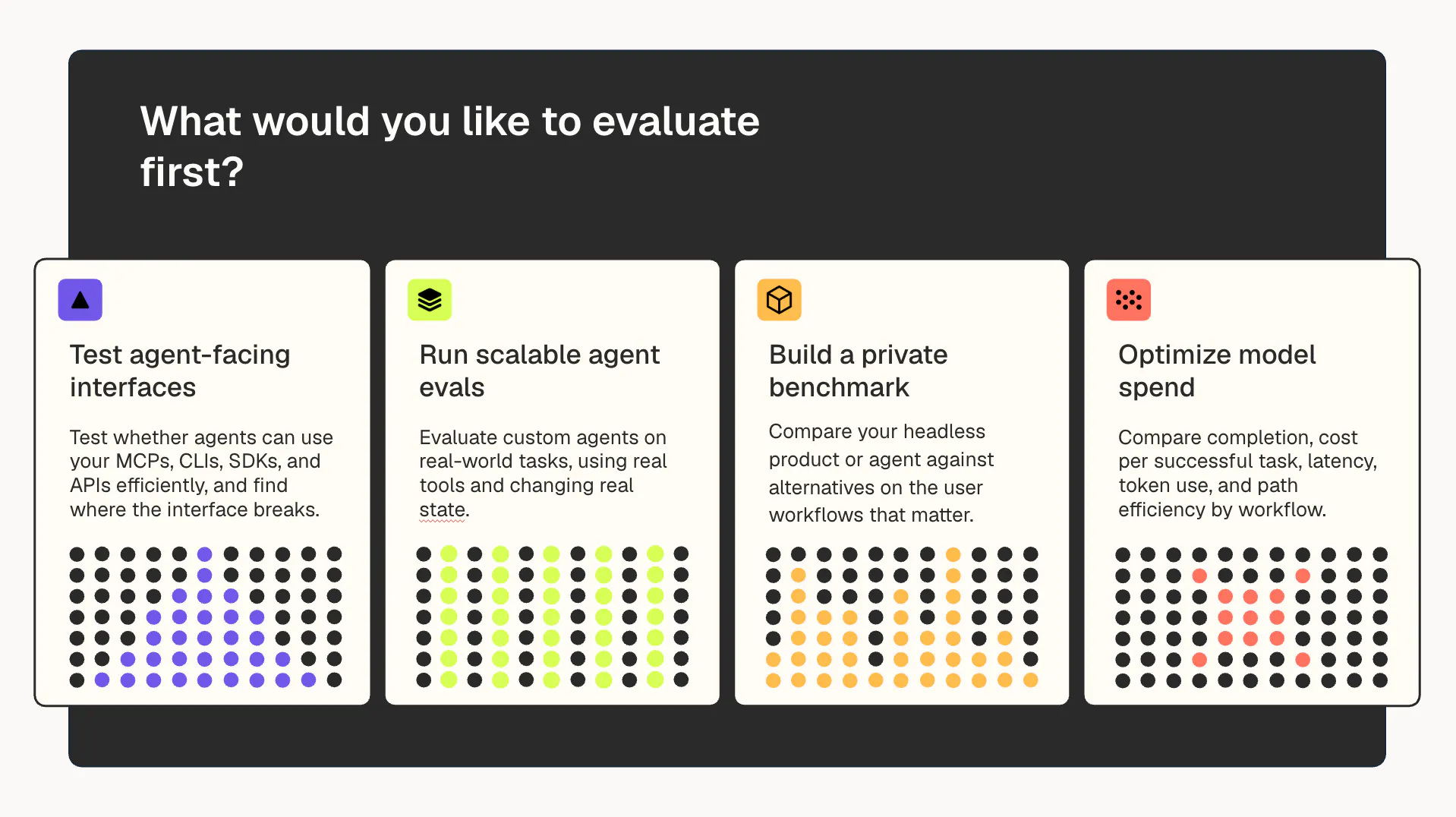
Task: Click the red scattered dots icon
Action: 1128,300
